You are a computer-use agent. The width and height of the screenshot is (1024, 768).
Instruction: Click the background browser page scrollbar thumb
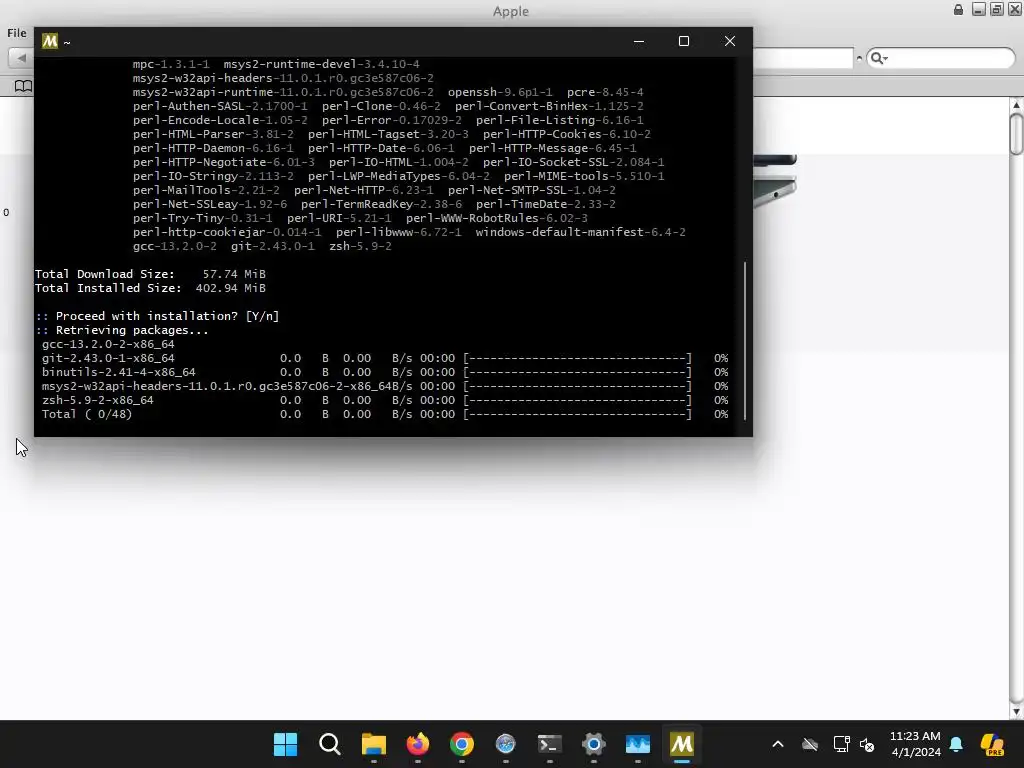(x=1016, y=135)
